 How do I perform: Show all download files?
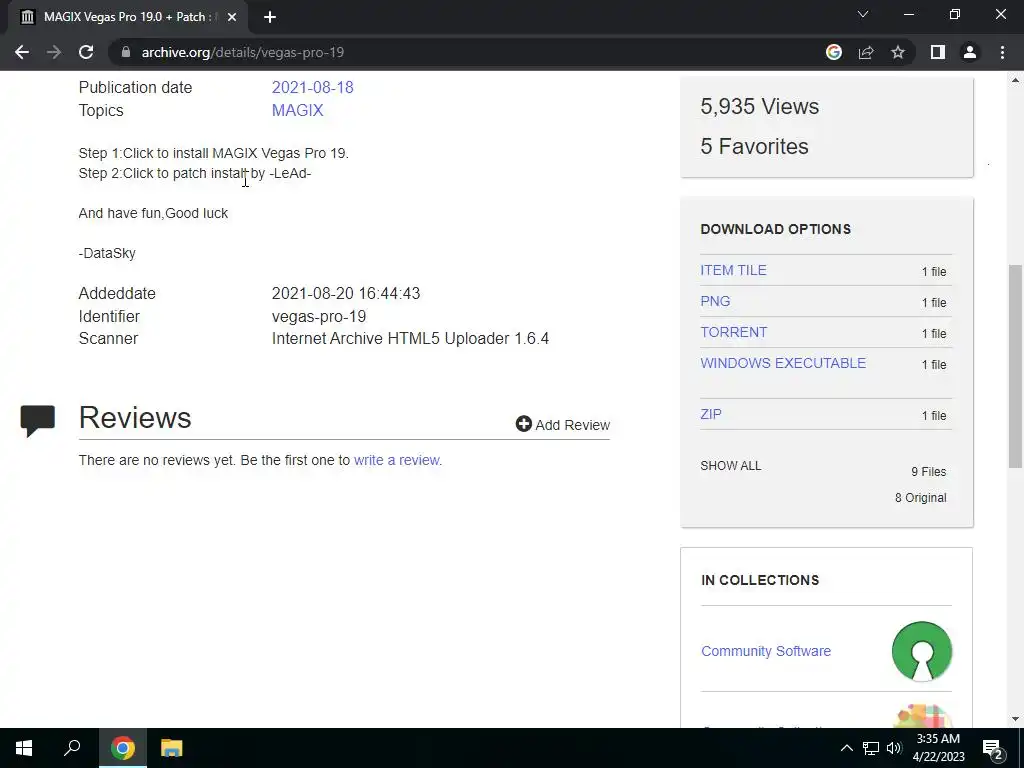[731, 466]
